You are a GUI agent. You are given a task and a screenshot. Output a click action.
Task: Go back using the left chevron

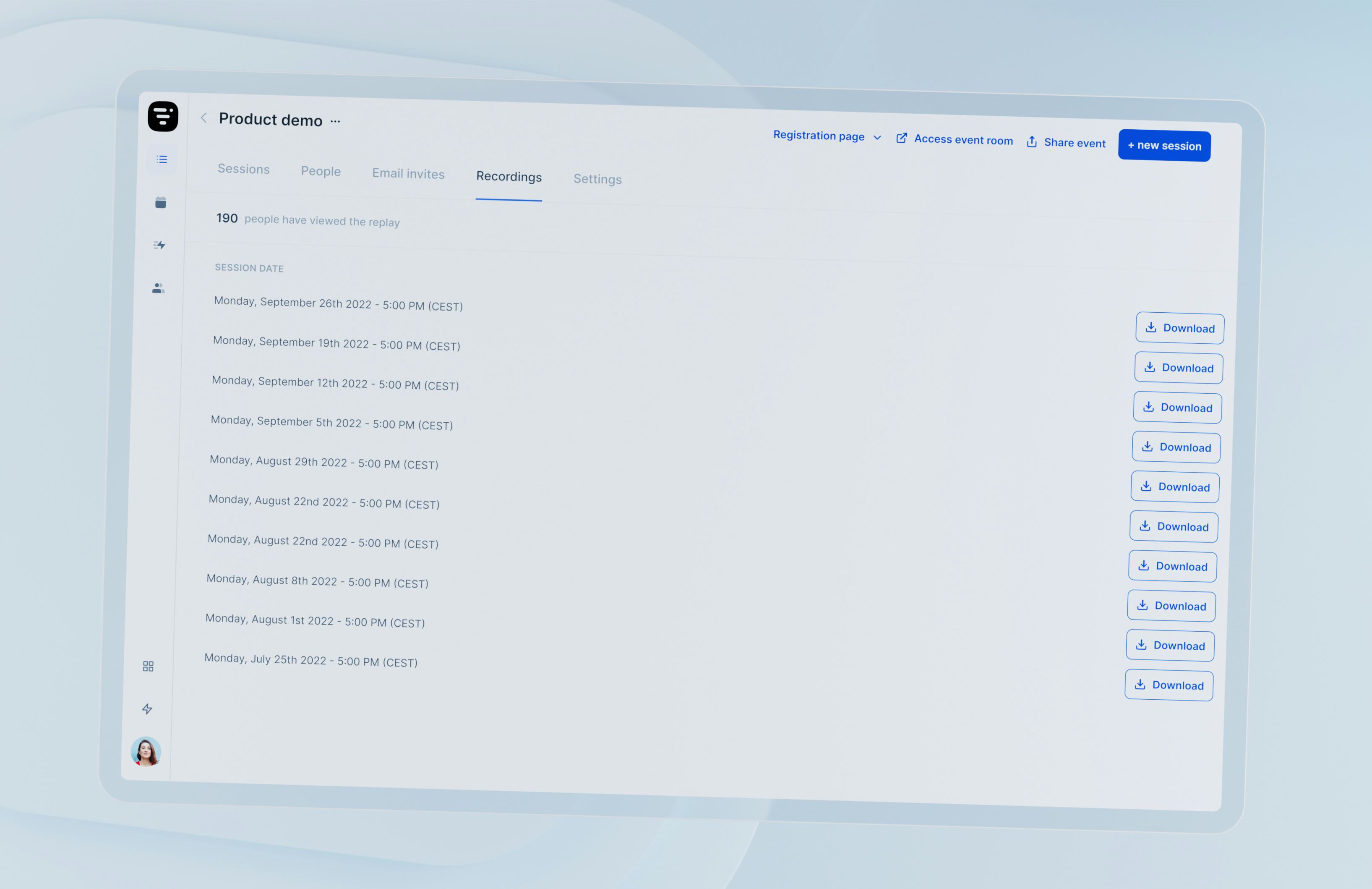[x=203, y=118]
